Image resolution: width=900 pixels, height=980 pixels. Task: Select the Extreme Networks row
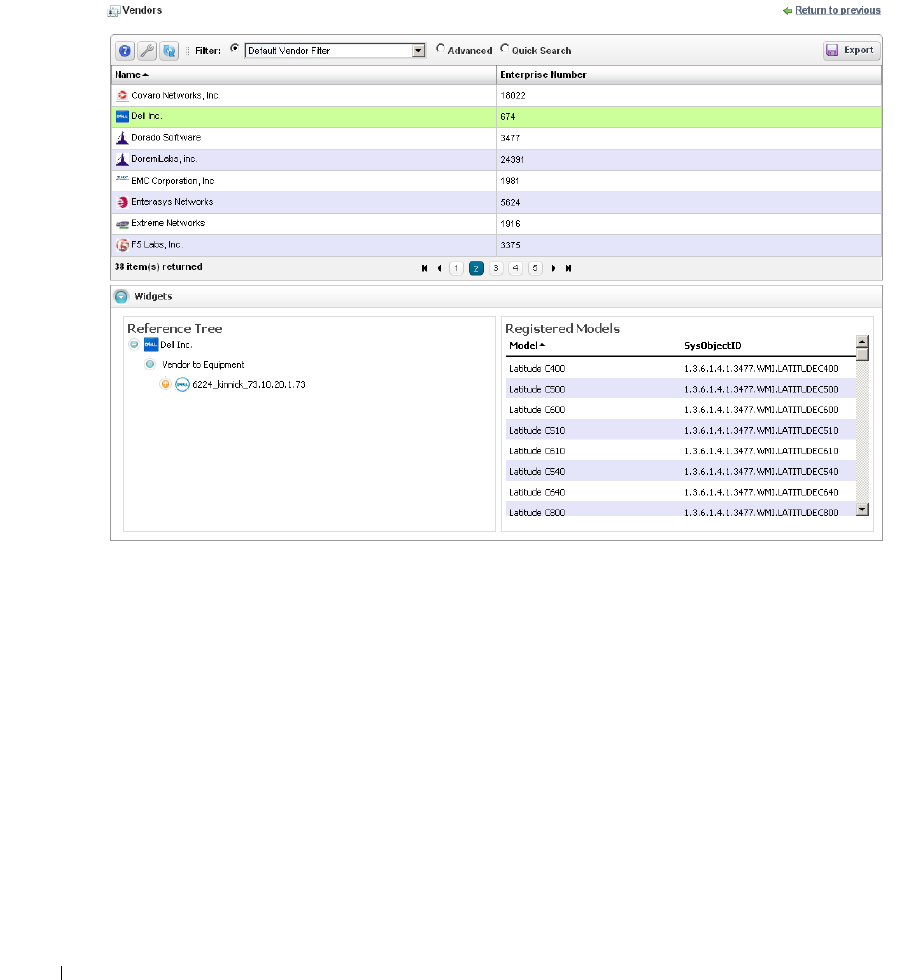[x=496, y=224]
